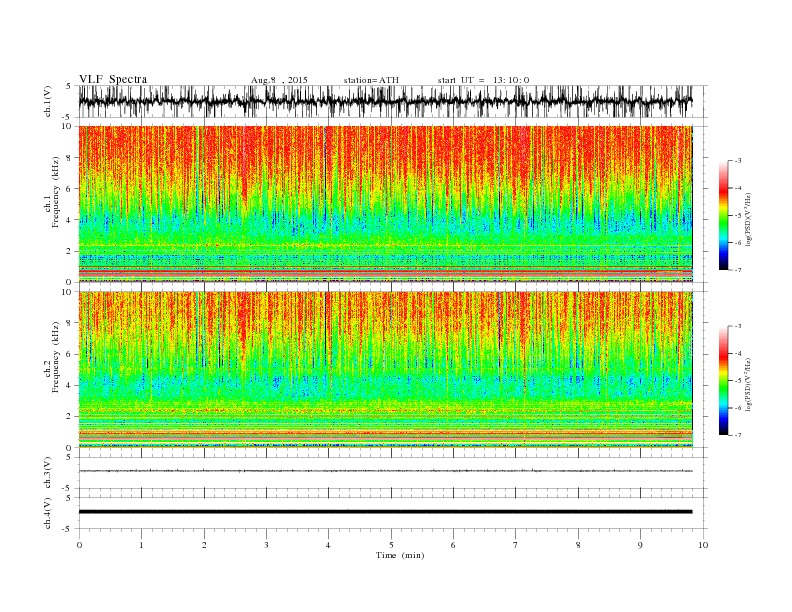Click the "-3" label on ch.2 color scale
792x612 pixels.
tap(738, 326)
